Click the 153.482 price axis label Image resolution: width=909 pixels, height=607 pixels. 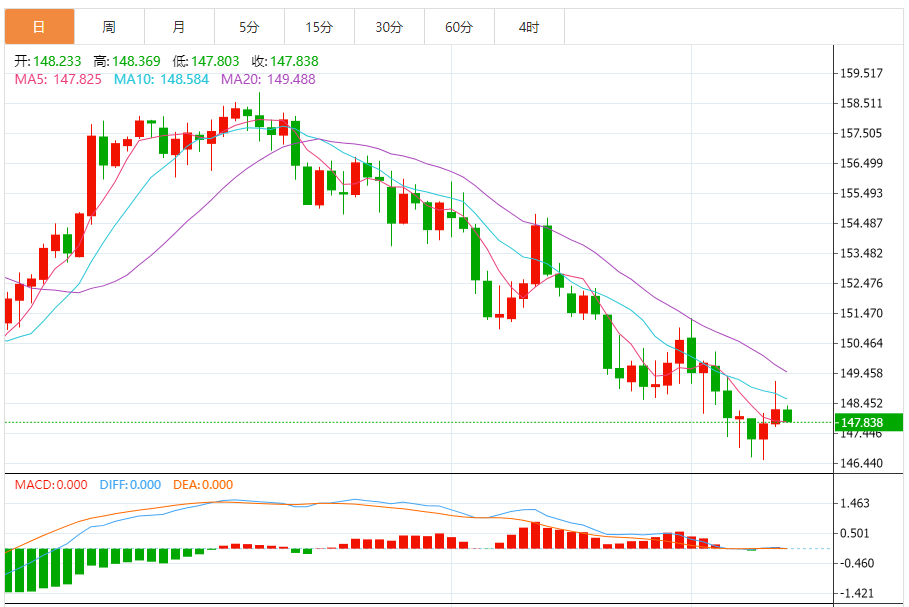coord(861,253)
